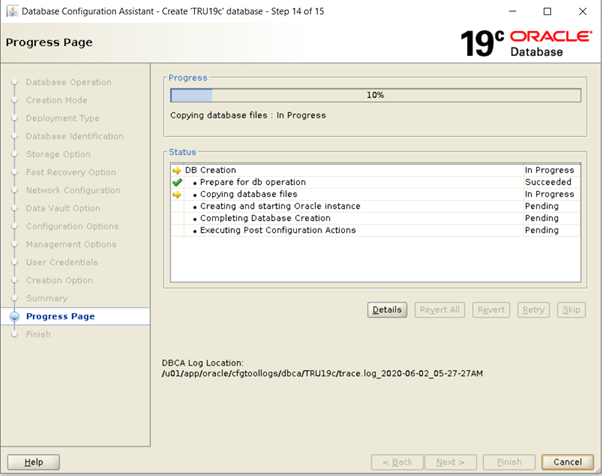Viewport: 602px width, 476px height.
Task: Click the application icon in title bar
Action: [x=11, y=11]
